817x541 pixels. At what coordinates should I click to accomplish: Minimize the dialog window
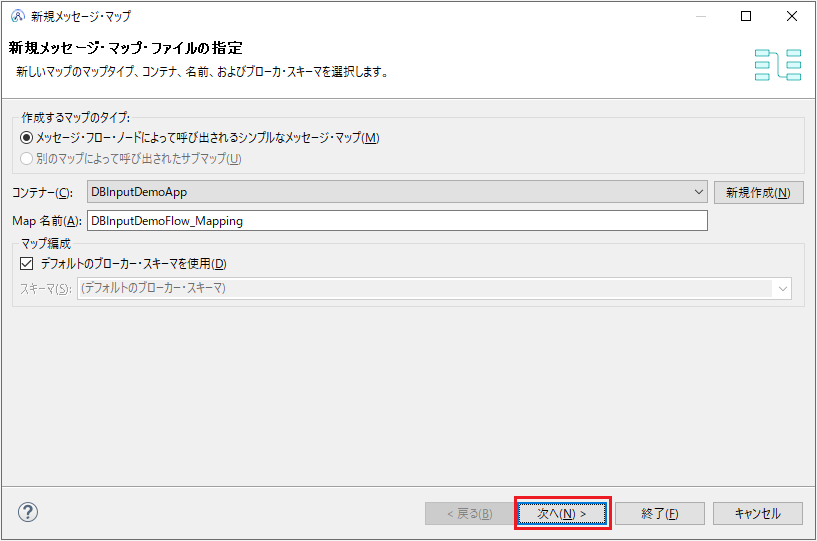tap(701, 16)
